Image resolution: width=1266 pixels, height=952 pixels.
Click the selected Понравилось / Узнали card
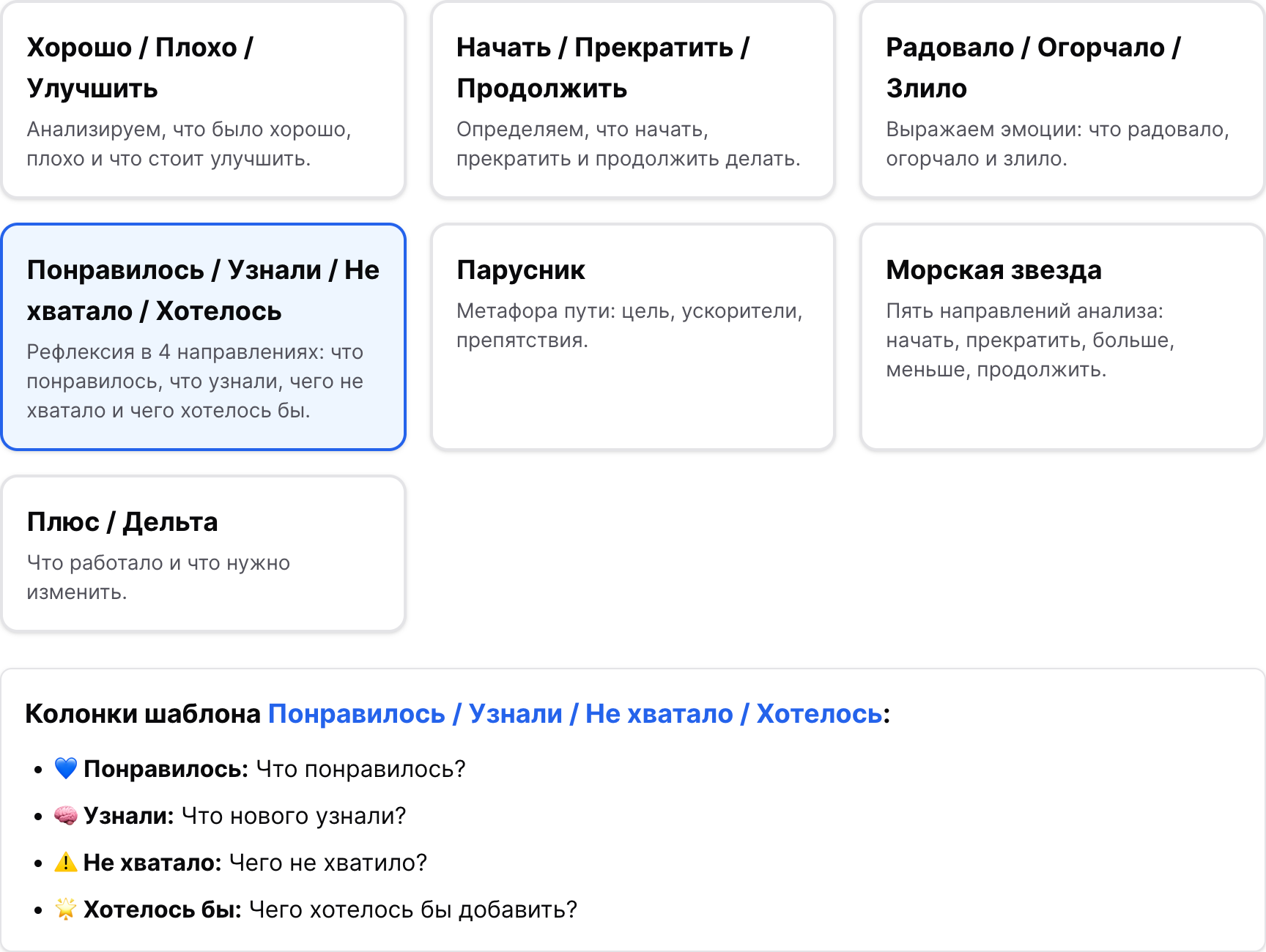(x=203, y=337)
